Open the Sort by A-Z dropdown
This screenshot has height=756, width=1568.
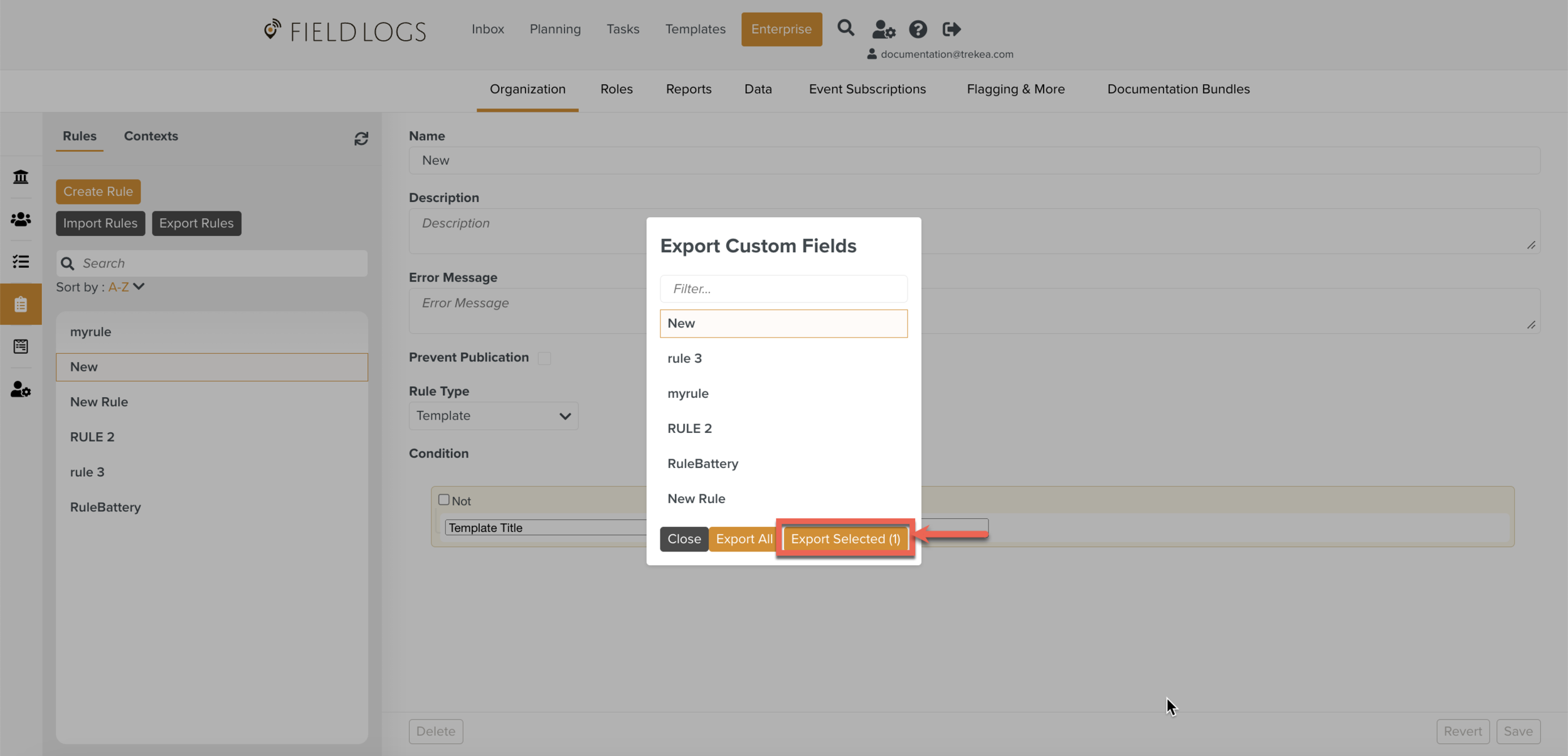126,287
